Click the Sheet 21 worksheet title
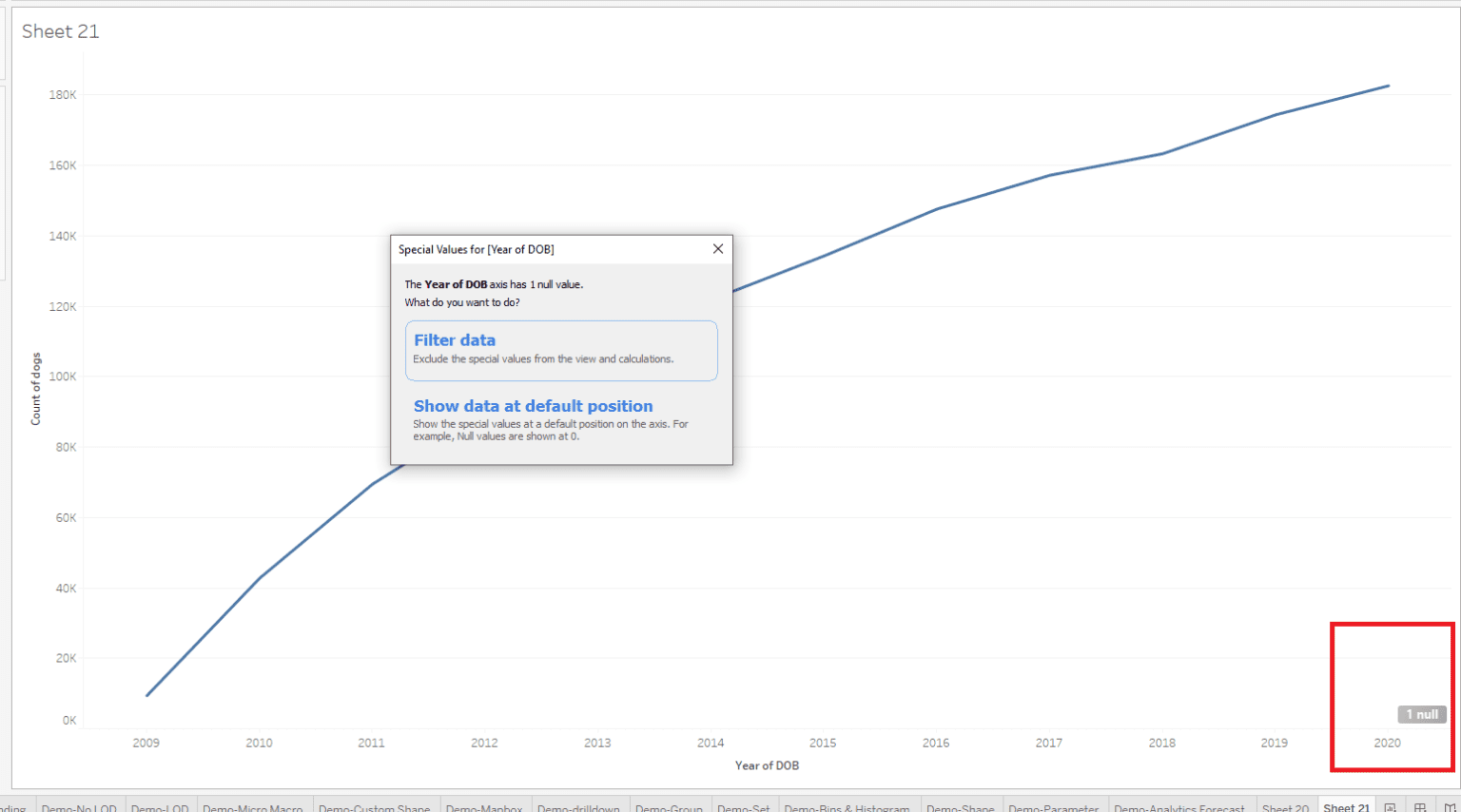1461x812 pixels. click(x=60, y=31)
